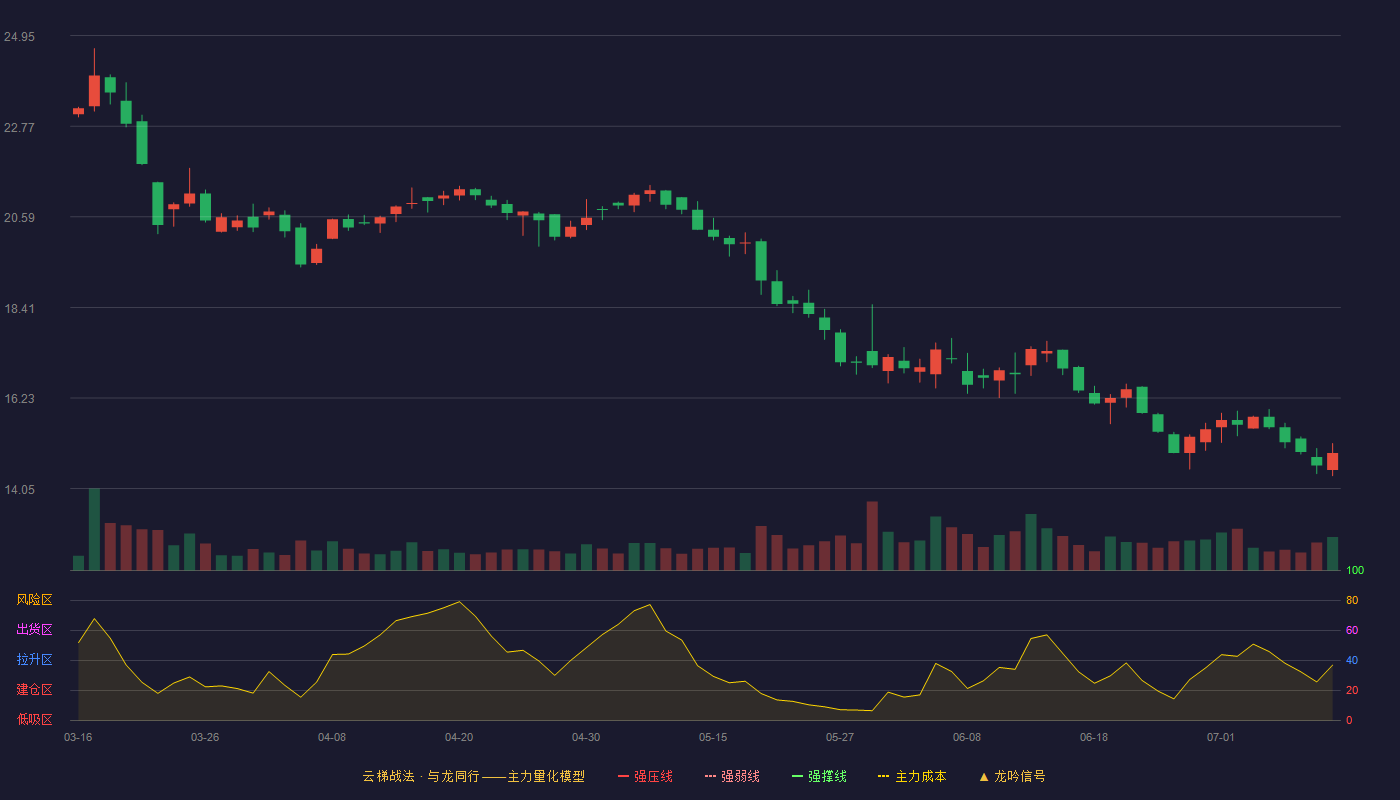
Task: Click the 龙吟信号 triangle legend icon
Action: point(984,776)
